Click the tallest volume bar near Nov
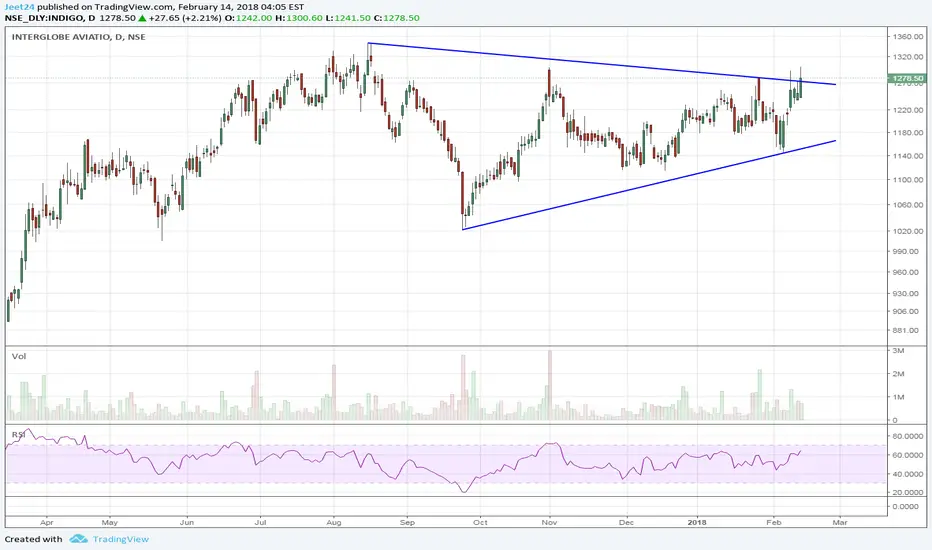 click(x=550, y=385)
